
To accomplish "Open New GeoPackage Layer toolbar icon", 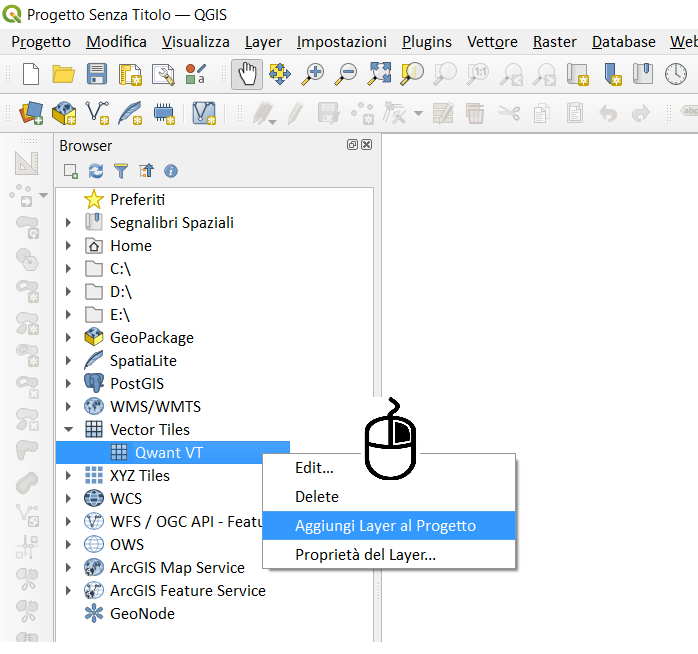I will [64, 113].
